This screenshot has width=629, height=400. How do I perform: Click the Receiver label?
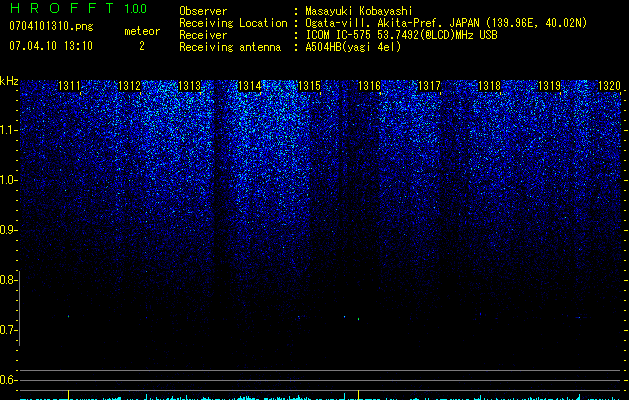point(203,35)
